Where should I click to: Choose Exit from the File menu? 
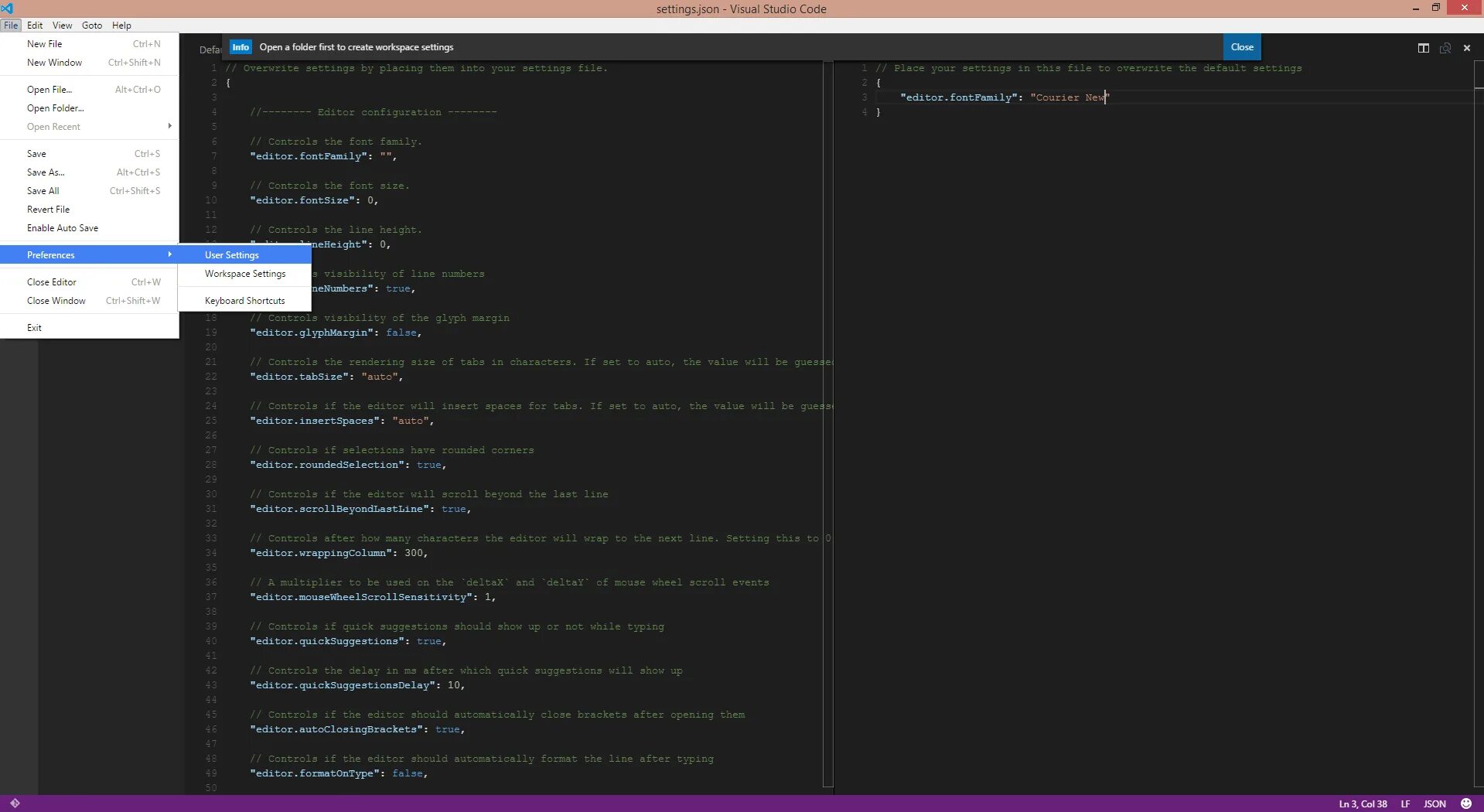point(90,328)
